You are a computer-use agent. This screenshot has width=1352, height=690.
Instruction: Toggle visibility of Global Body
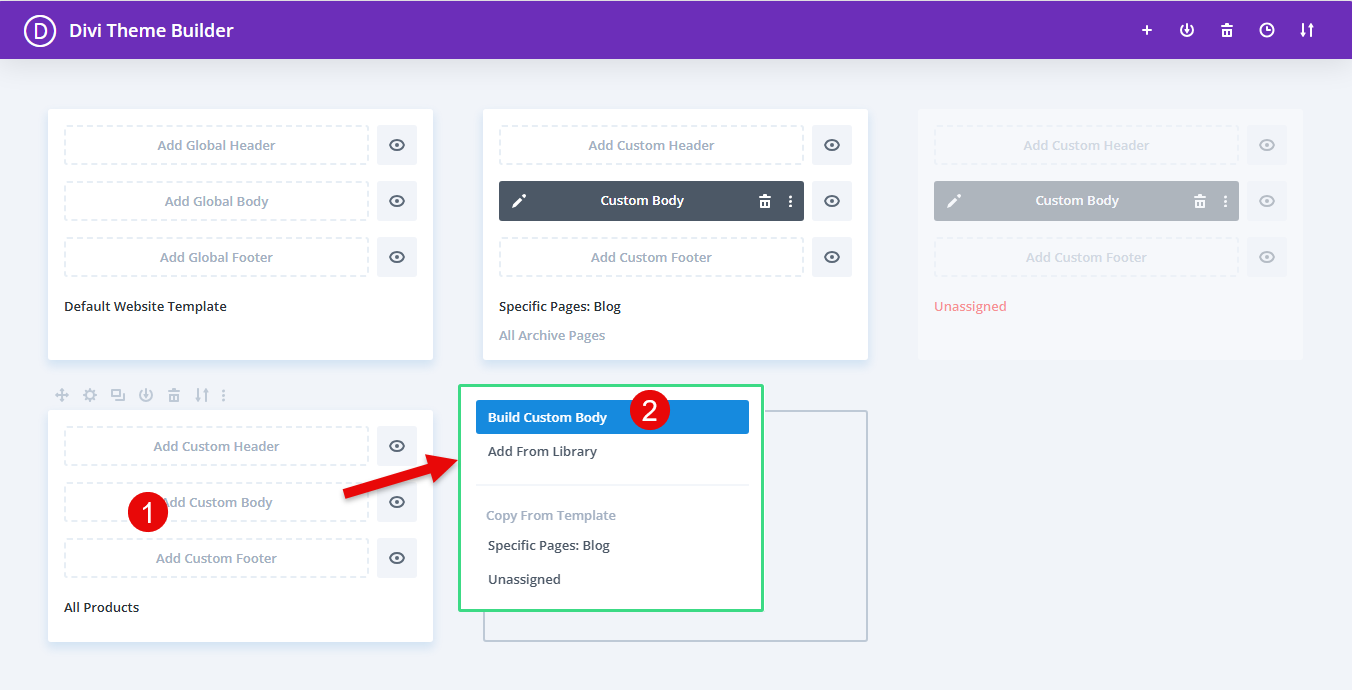click(397, 201)
